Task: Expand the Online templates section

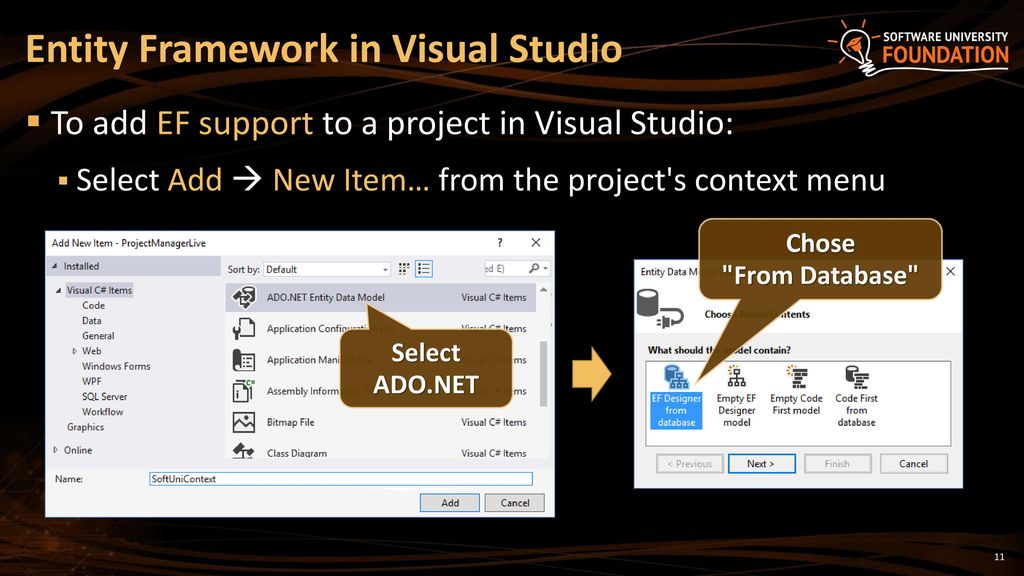Action: pyautogui.click(x=56, y=450)
